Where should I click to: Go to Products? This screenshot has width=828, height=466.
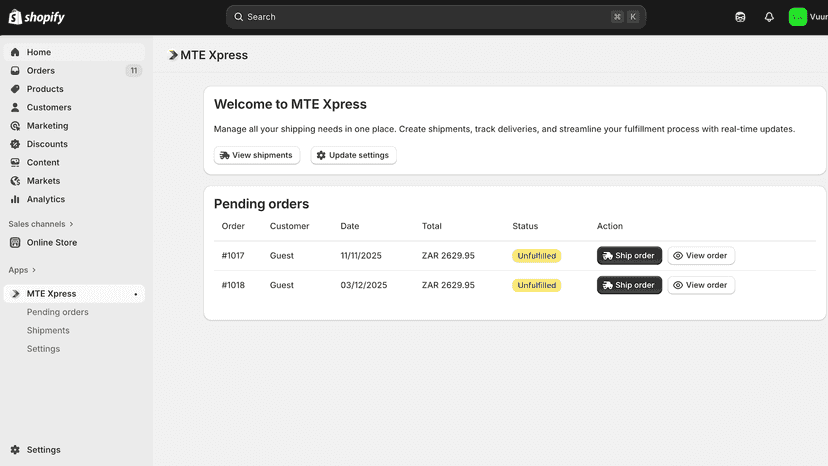click(74, 89)
